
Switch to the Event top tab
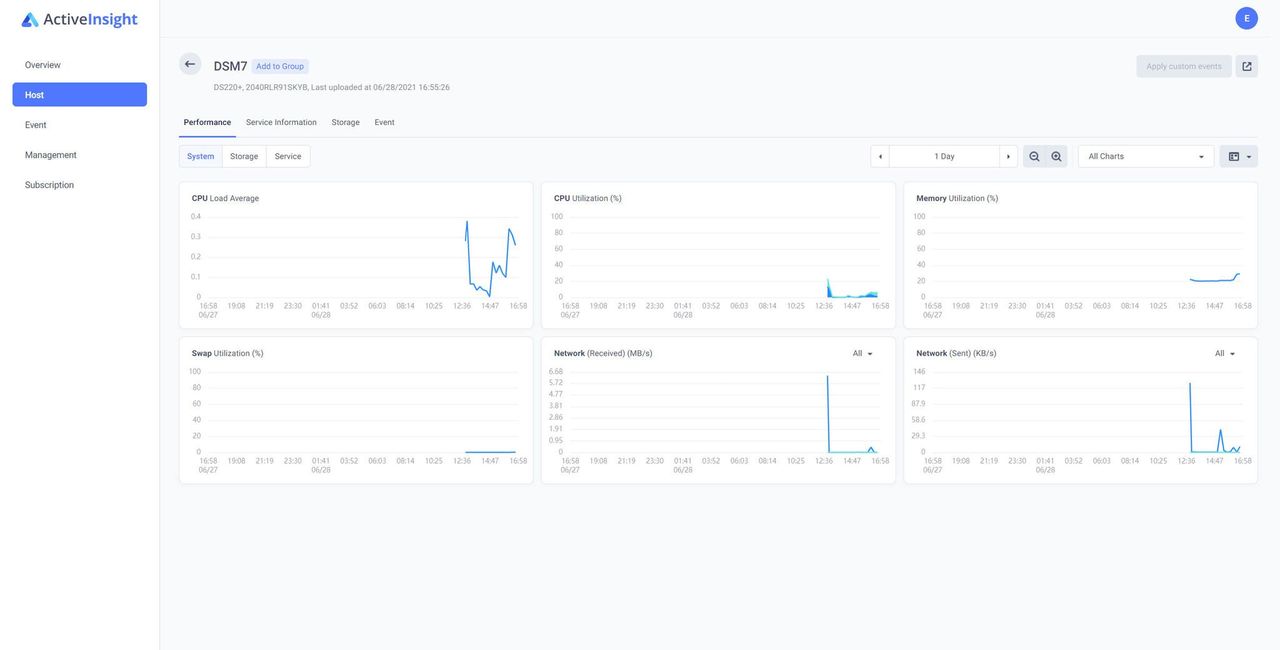tap(385, 122)
